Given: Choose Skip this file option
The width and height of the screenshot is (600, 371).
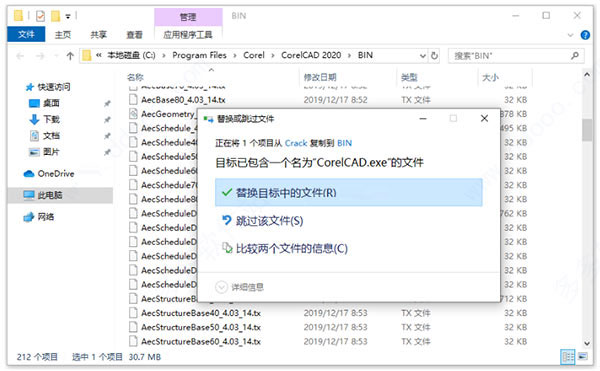Looking at the screenshot, I should coord(263,221).
